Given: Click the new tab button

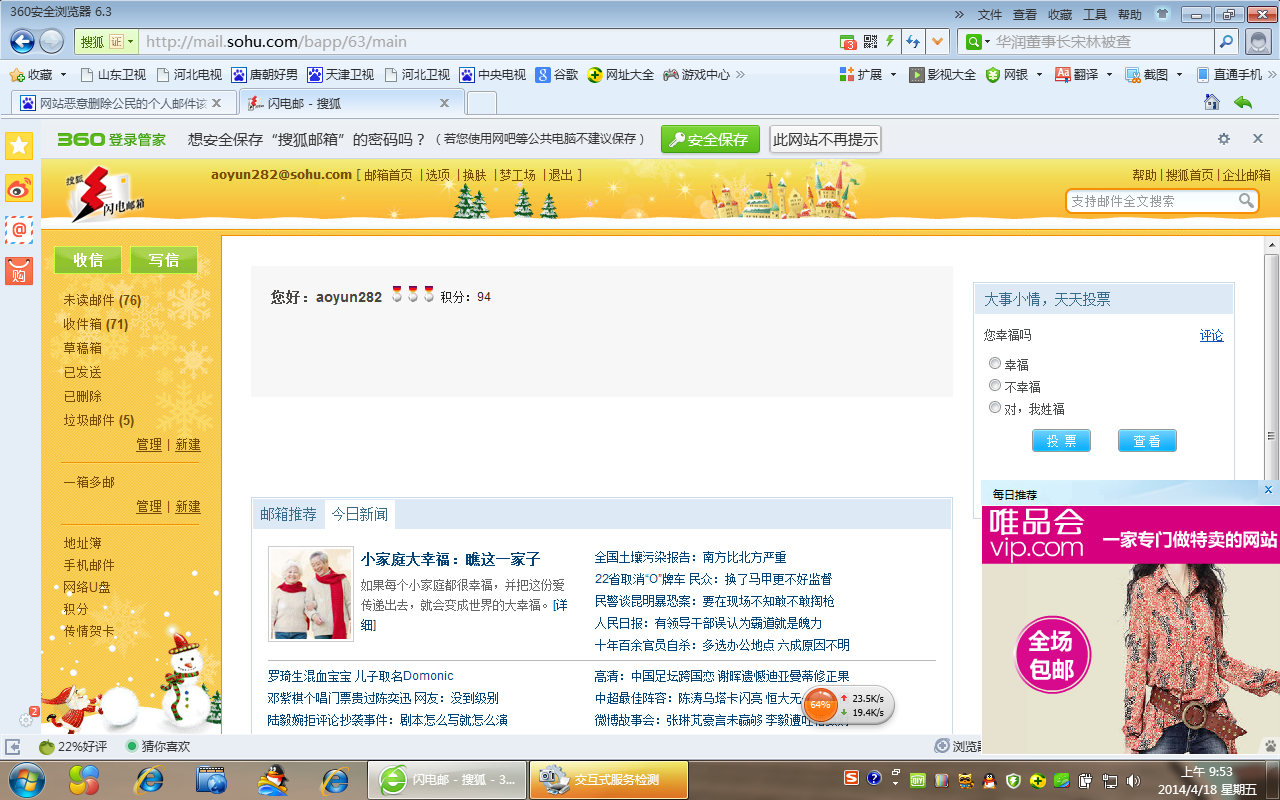Looking at the screenshot, I should coord(481,103).
